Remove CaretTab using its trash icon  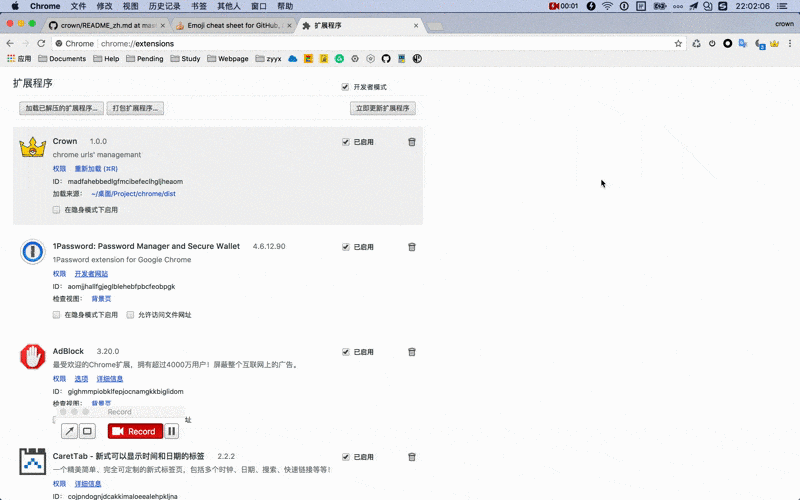412,457
